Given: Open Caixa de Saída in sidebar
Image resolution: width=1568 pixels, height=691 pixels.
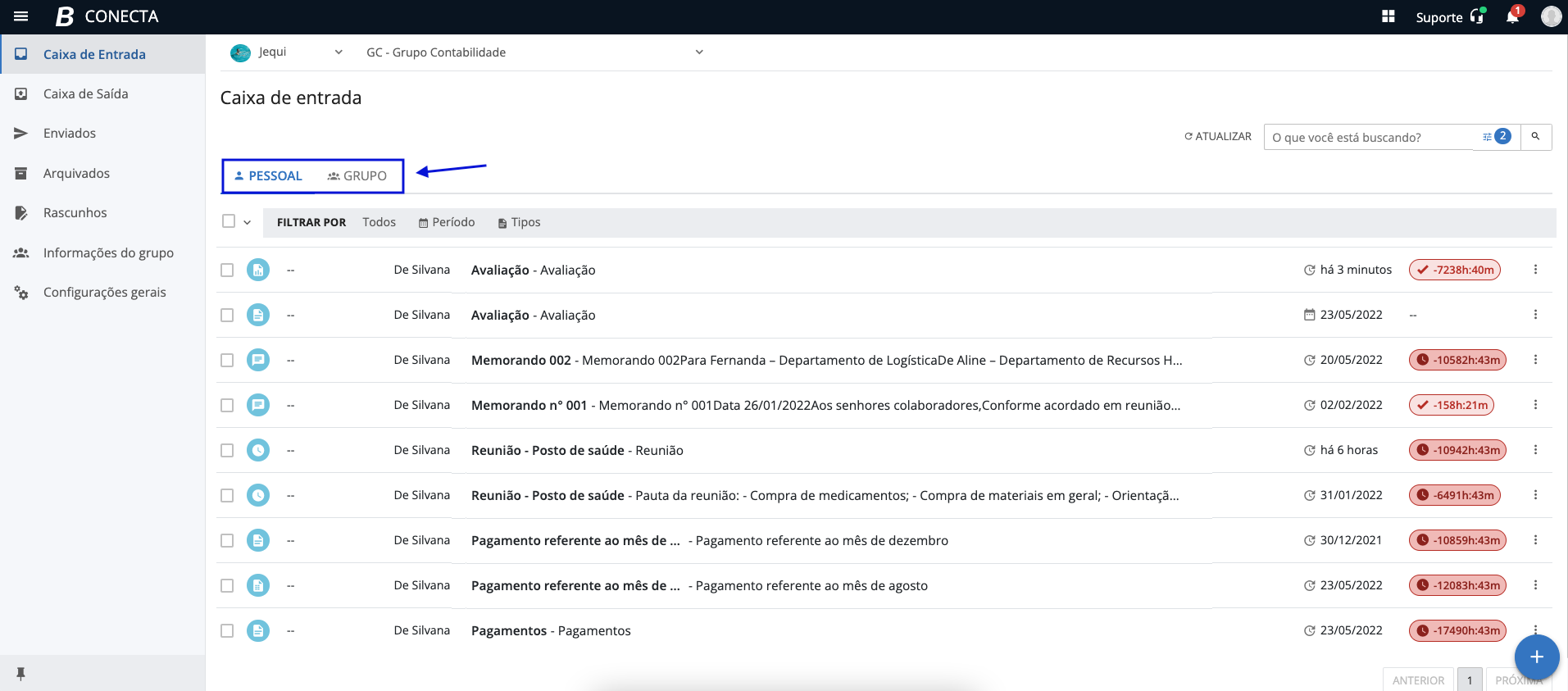Looking at the screenshot, I should pyautogui.click(x=85, y=93).
